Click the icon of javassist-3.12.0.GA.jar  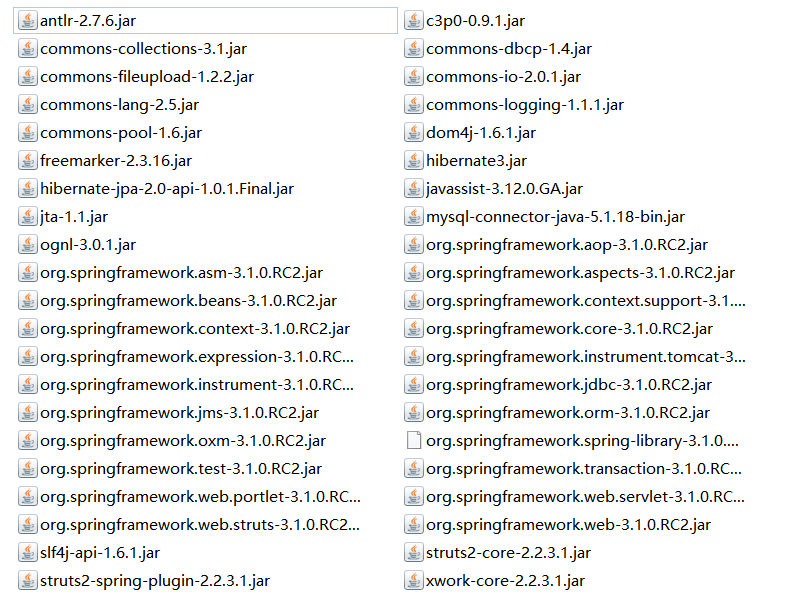point(413,189)
